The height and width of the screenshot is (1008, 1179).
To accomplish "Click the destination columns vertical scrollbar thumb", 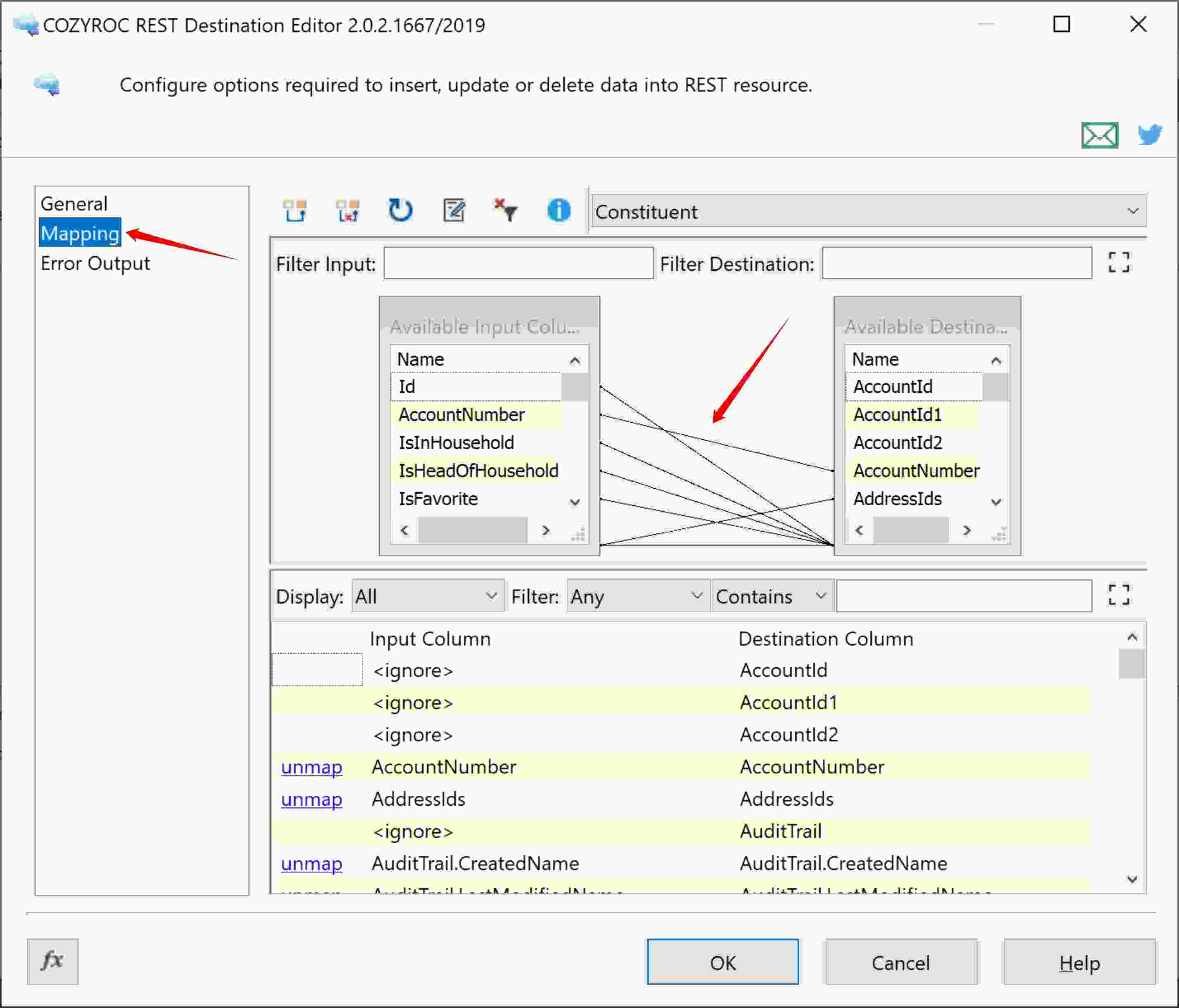I will click(996, 387).
